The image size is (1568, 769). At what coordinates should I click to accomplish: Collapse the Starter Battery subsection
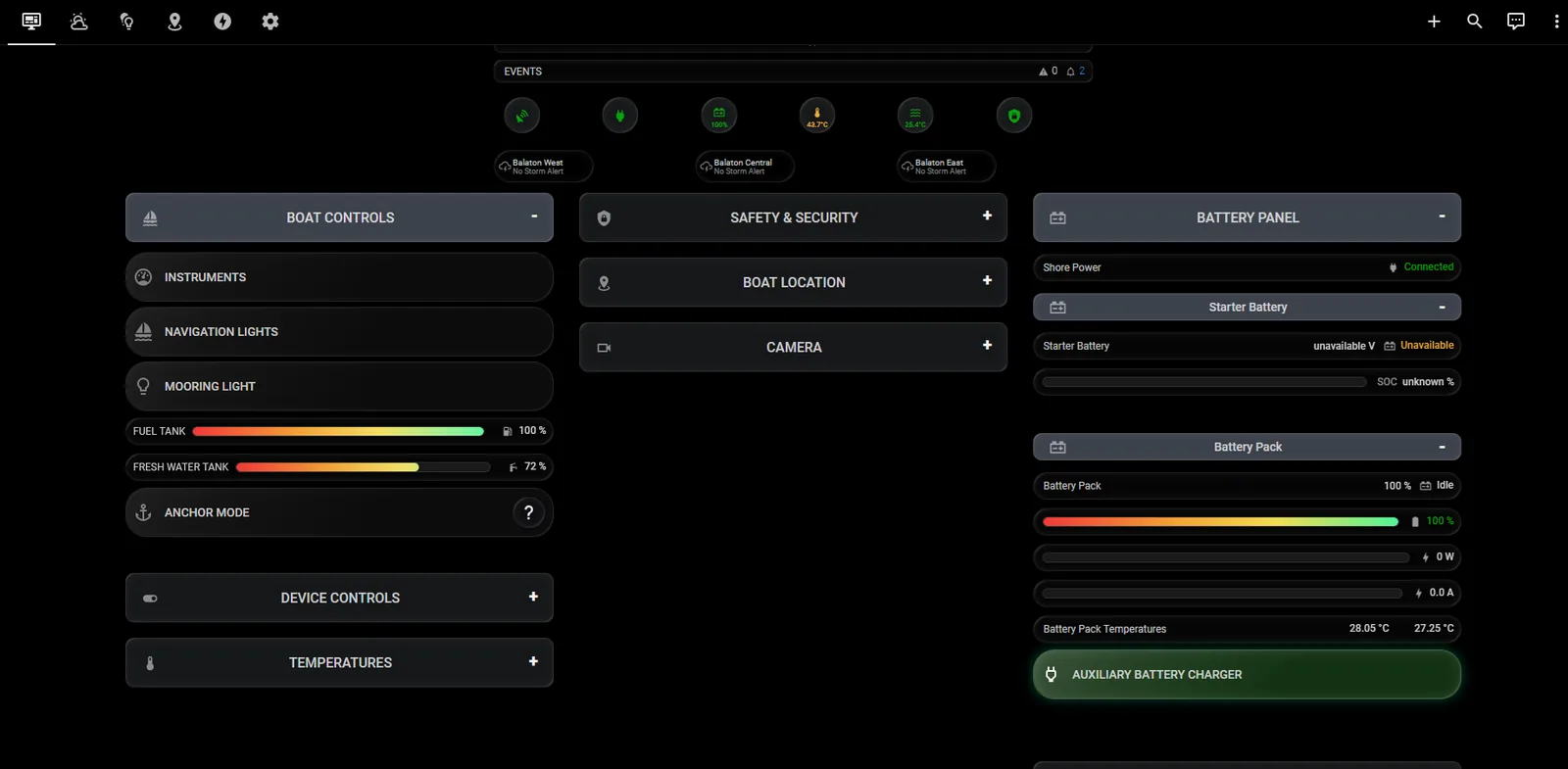[1247, 307]
